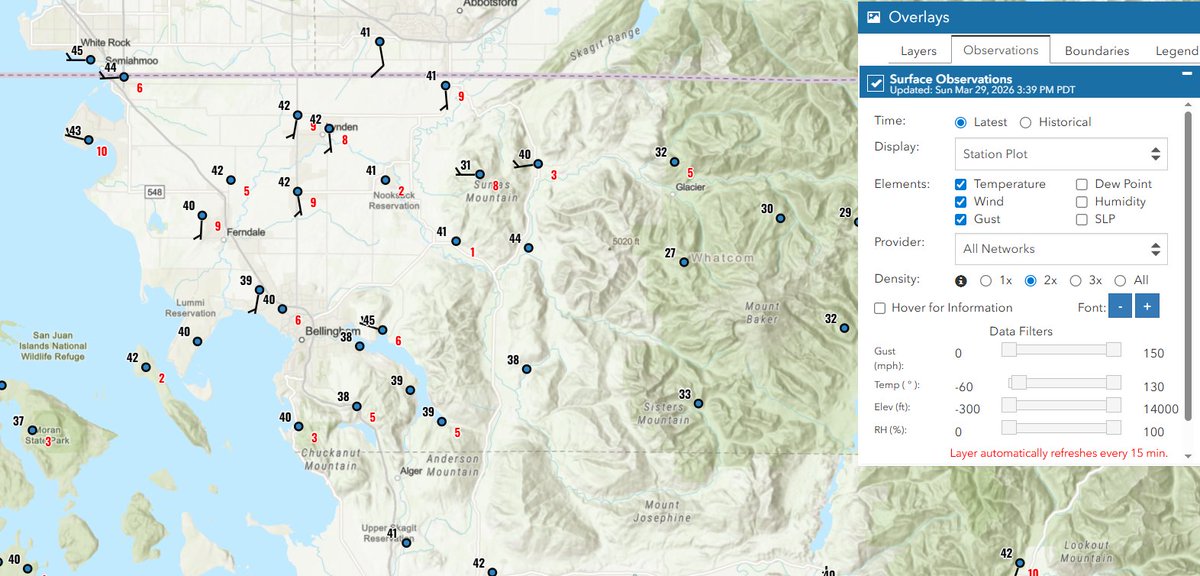This screenshot has height=576, width=1200.
Task: Check the Hover for Information option
Action: [x=880, y=308]
